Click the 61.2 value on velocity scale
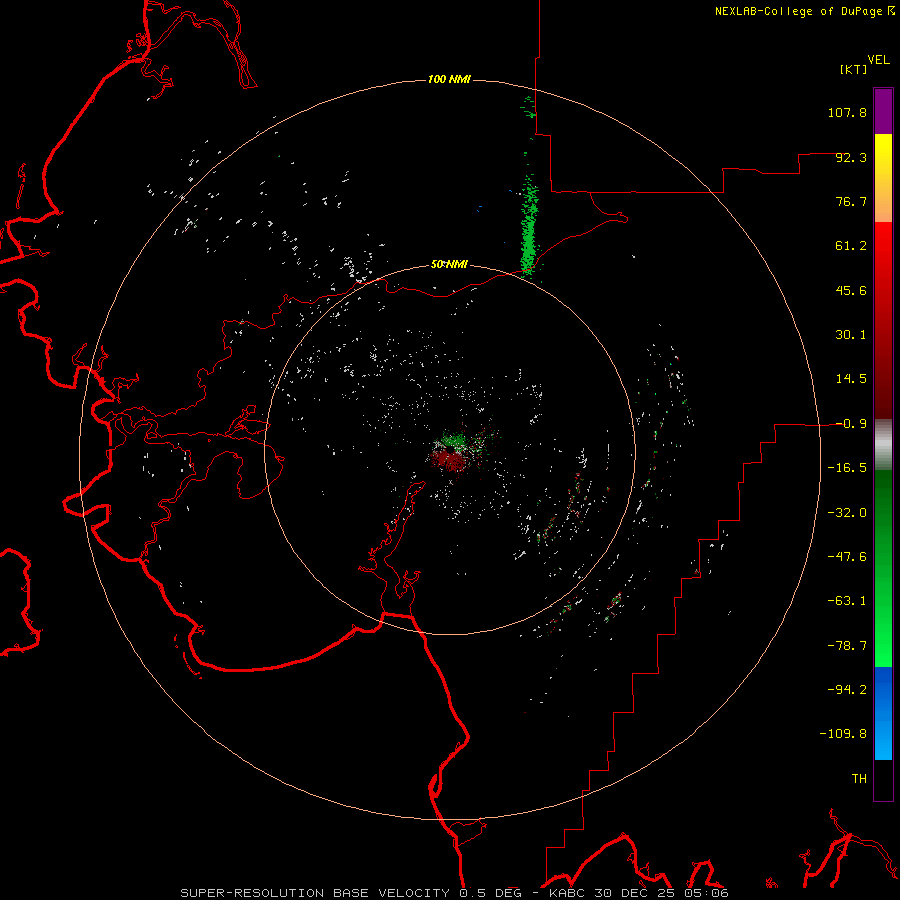The image size is (900, 900). coord(851,246)
